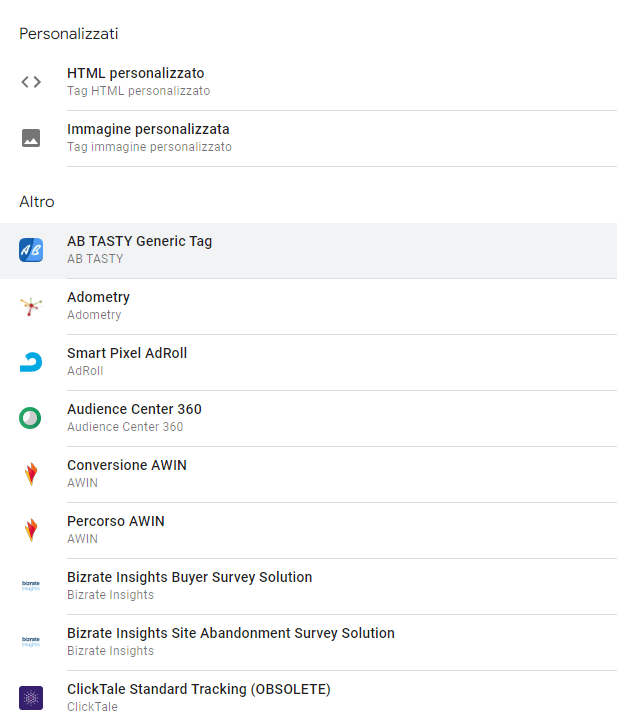This screenshot has width=617, height=726.
Task: Click the Conversione AWIN flame icon
Action: [x=31, y=474]
